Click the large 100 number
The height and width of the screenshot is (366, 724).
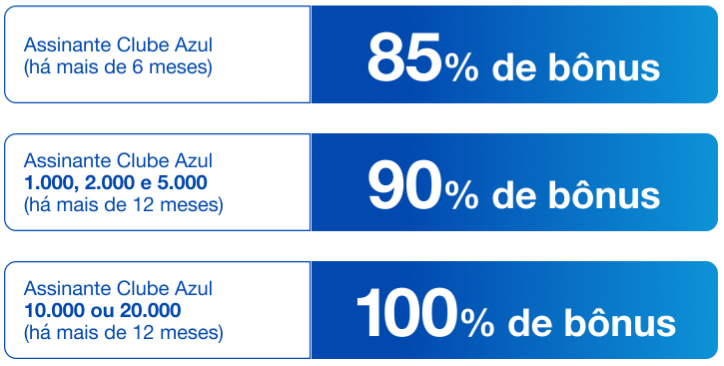[x=406, y=314]
